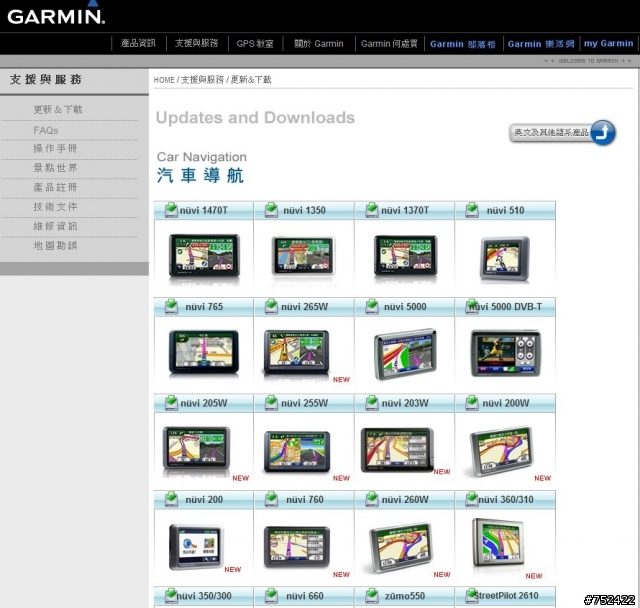This screenshot has width=640, height=608.
Task: Click the download icon beside nüvi 200
Action: point(171,499)
